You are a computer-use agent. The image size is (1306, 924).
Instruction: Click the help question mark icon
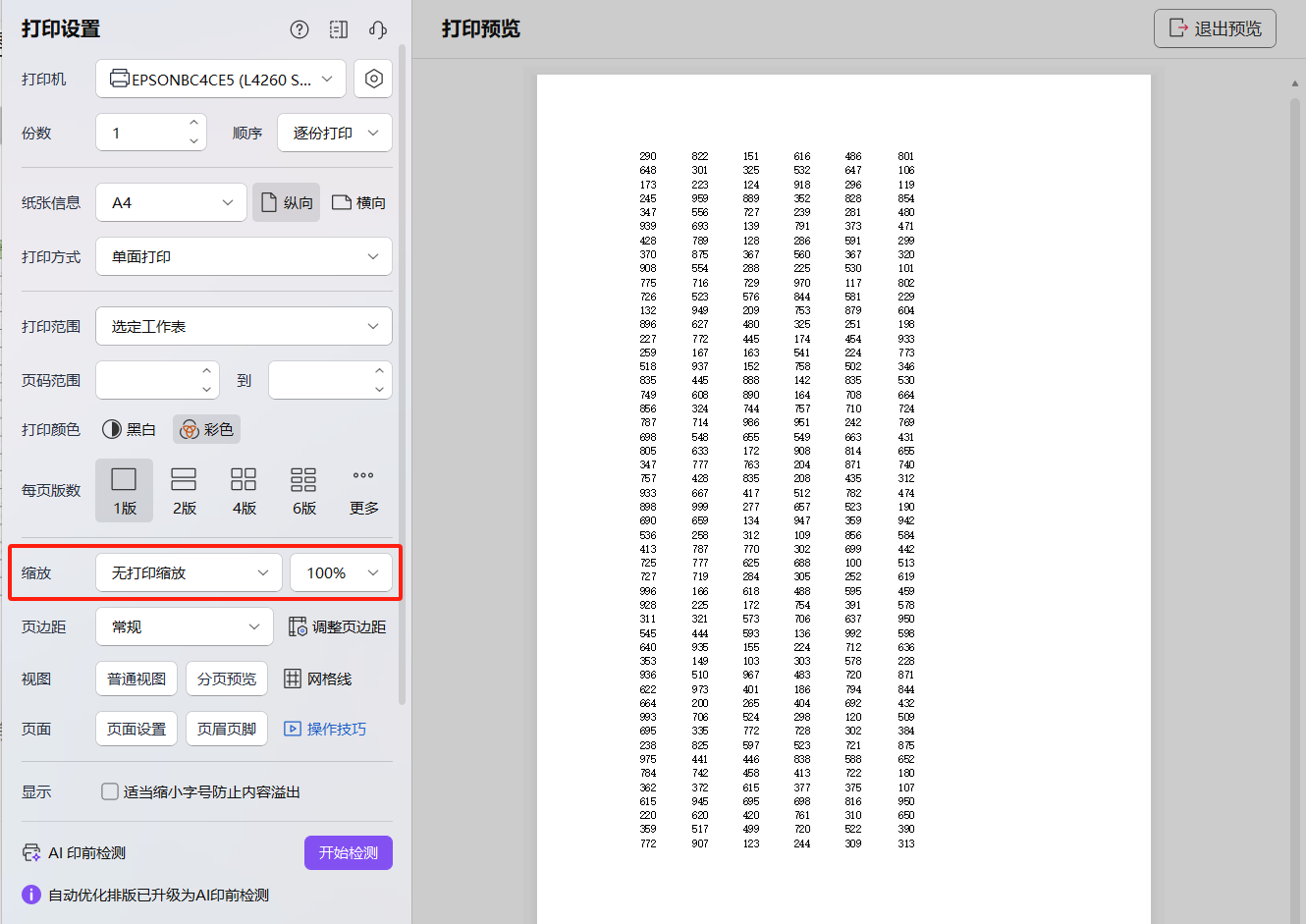pyautogui.click(x=299, y=29)
